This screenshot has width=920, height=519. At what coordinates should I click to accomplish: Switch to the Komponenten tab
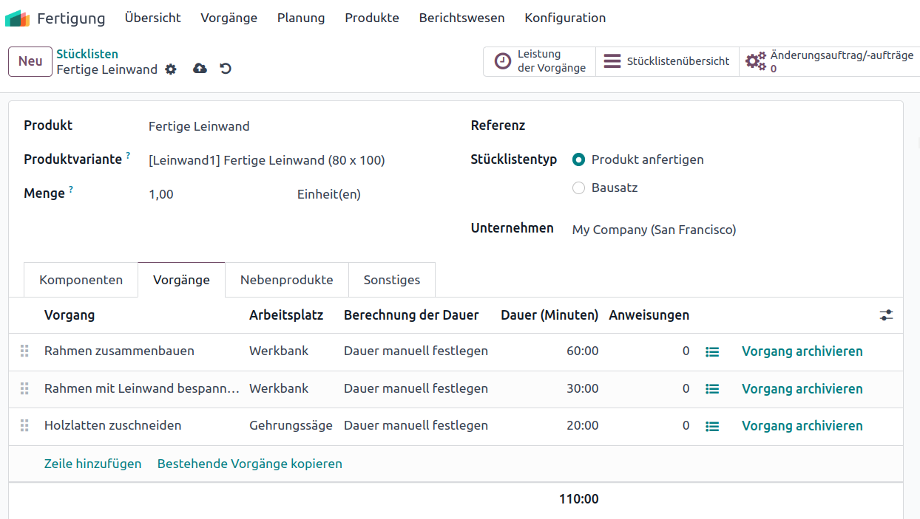pos(81,280)
